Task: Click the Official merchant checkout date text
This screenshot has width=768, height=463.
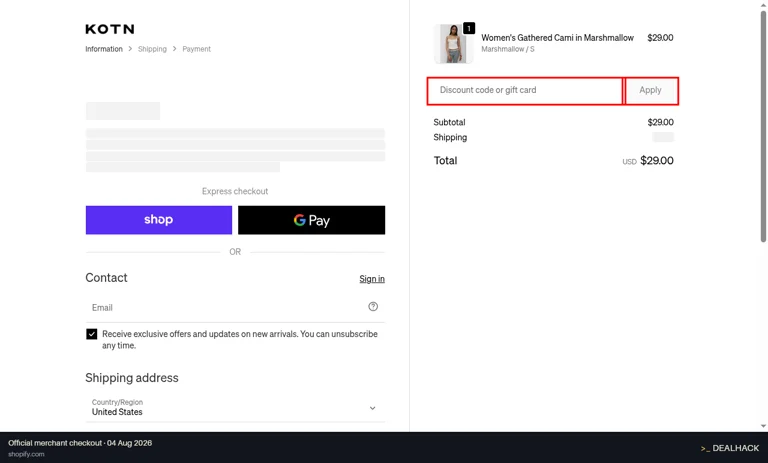Action: tap(80, 443)
